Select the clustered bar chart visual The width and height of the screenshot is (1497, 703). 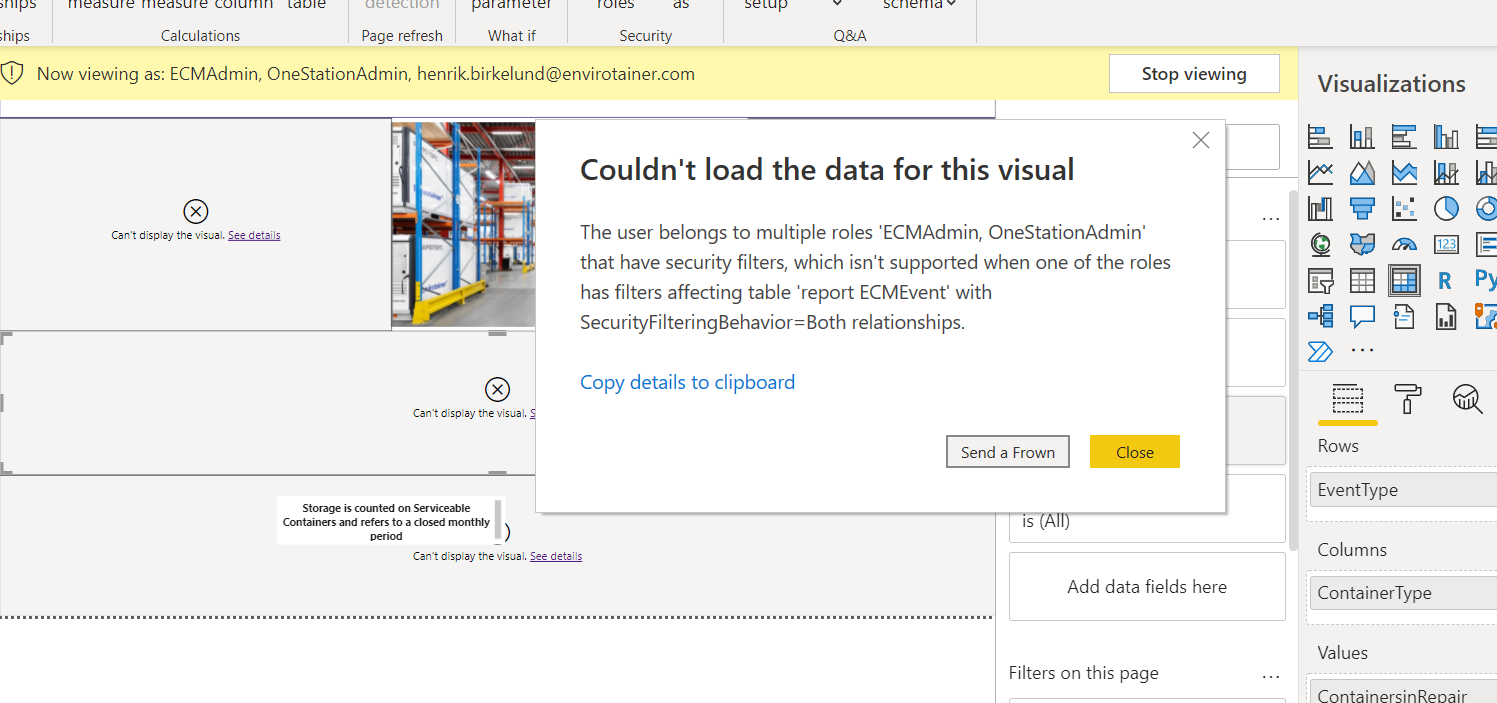[1404, 137]
